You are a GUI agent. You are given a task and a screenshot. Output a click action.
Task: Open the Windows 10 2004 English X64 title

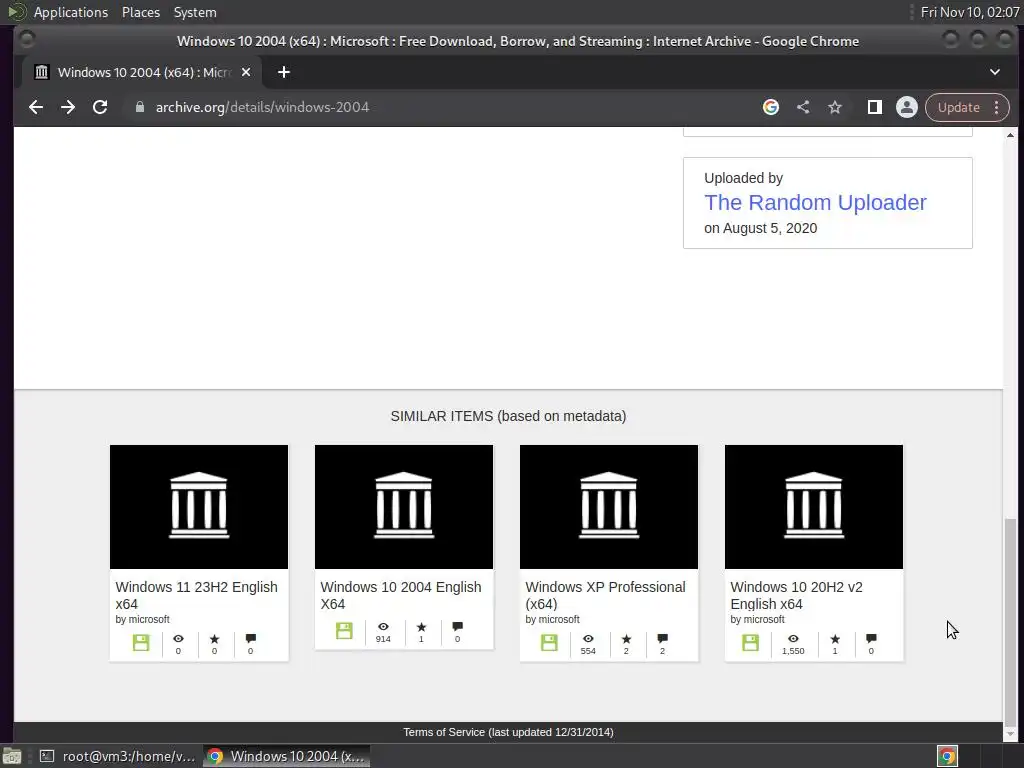(401, 595)
